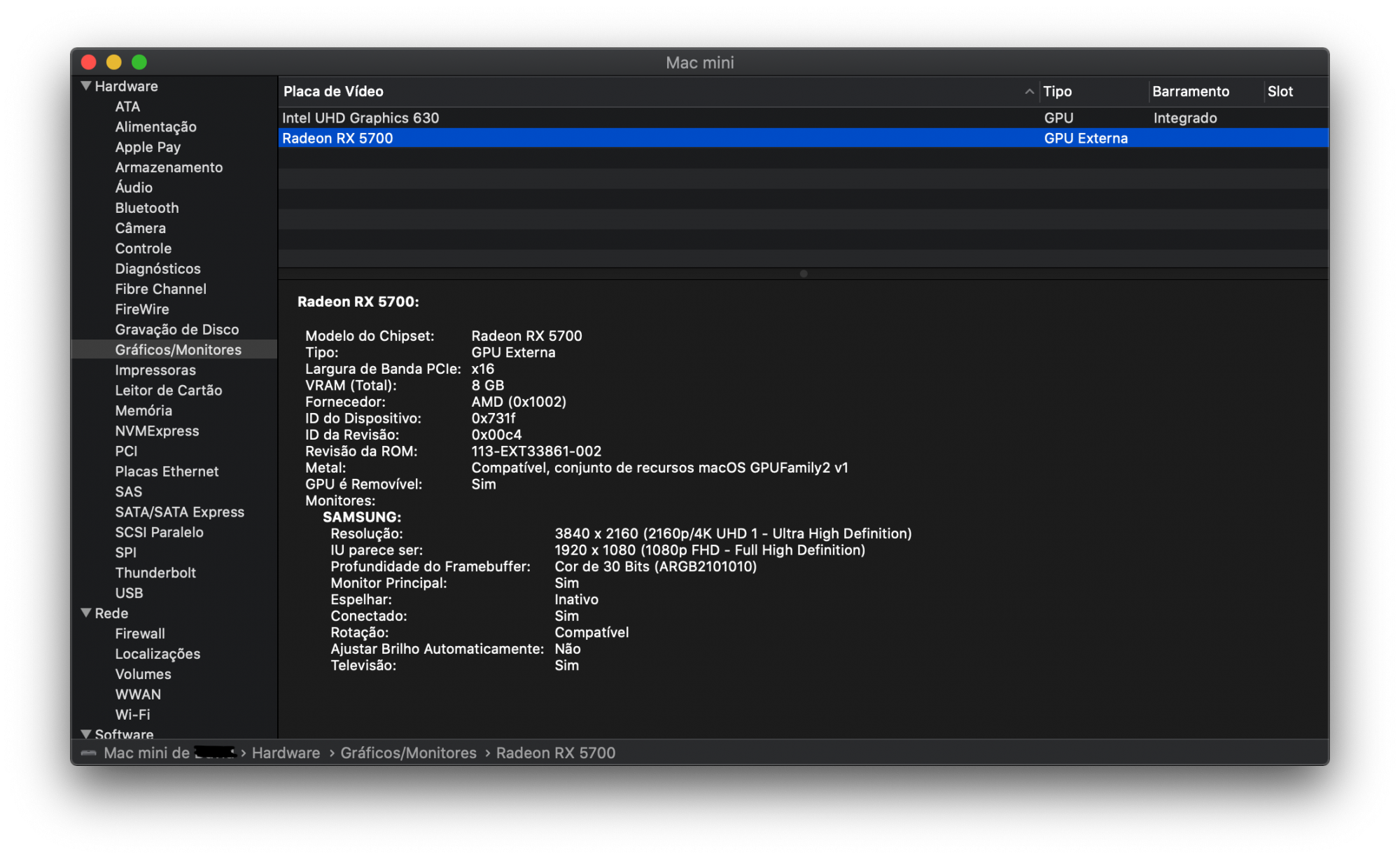The width and height of the screenshot is (1400, 859).
Task: Open Firewall under Rede section
Action: pos(140,634)
